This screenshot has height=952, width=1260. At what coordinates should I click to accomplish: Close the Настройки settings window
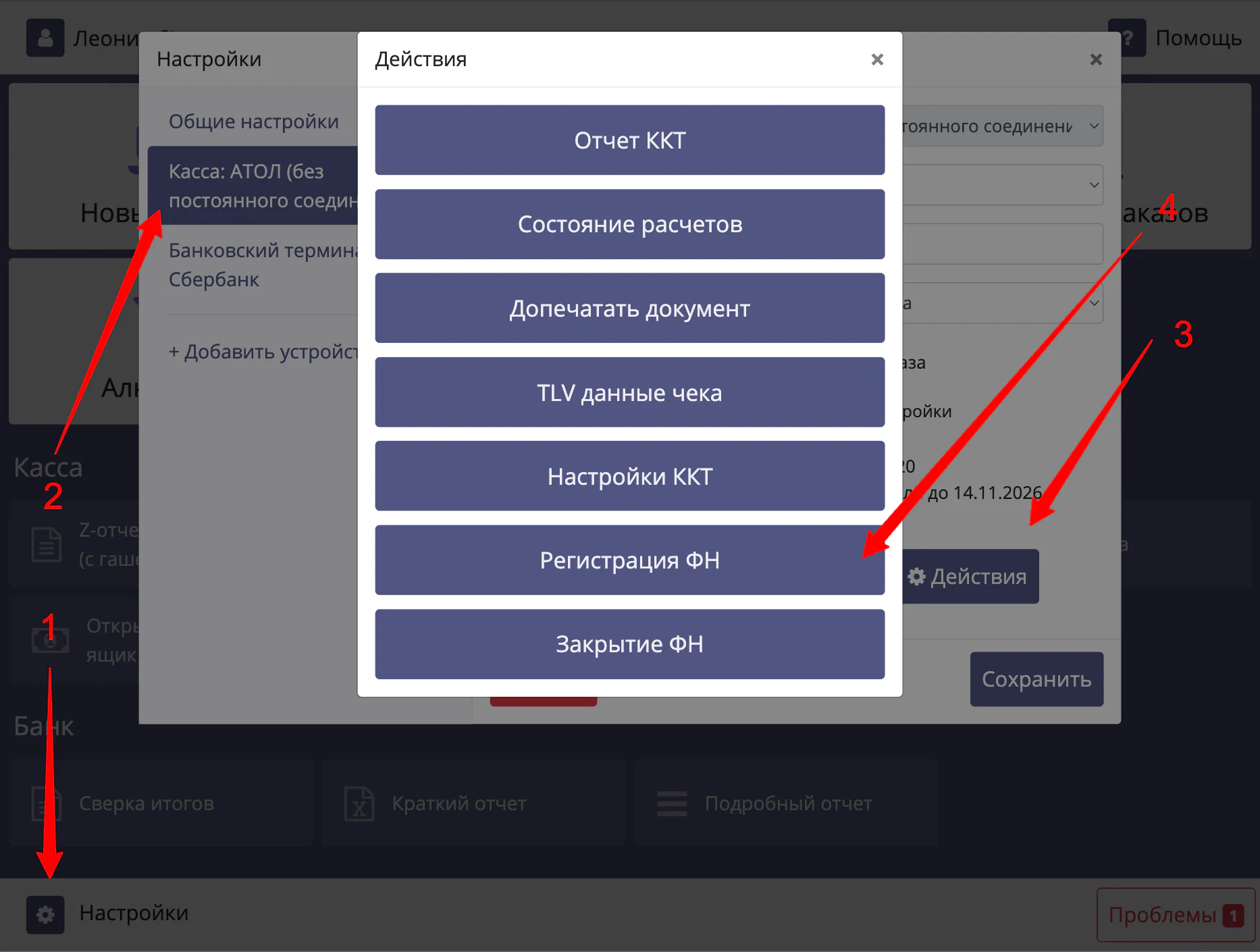(1096, 59)
